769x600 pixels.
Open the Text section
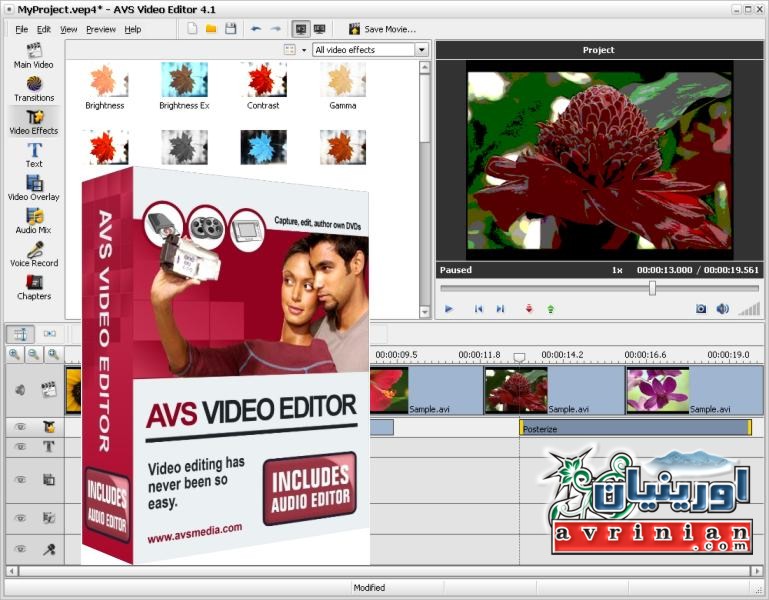33,155
